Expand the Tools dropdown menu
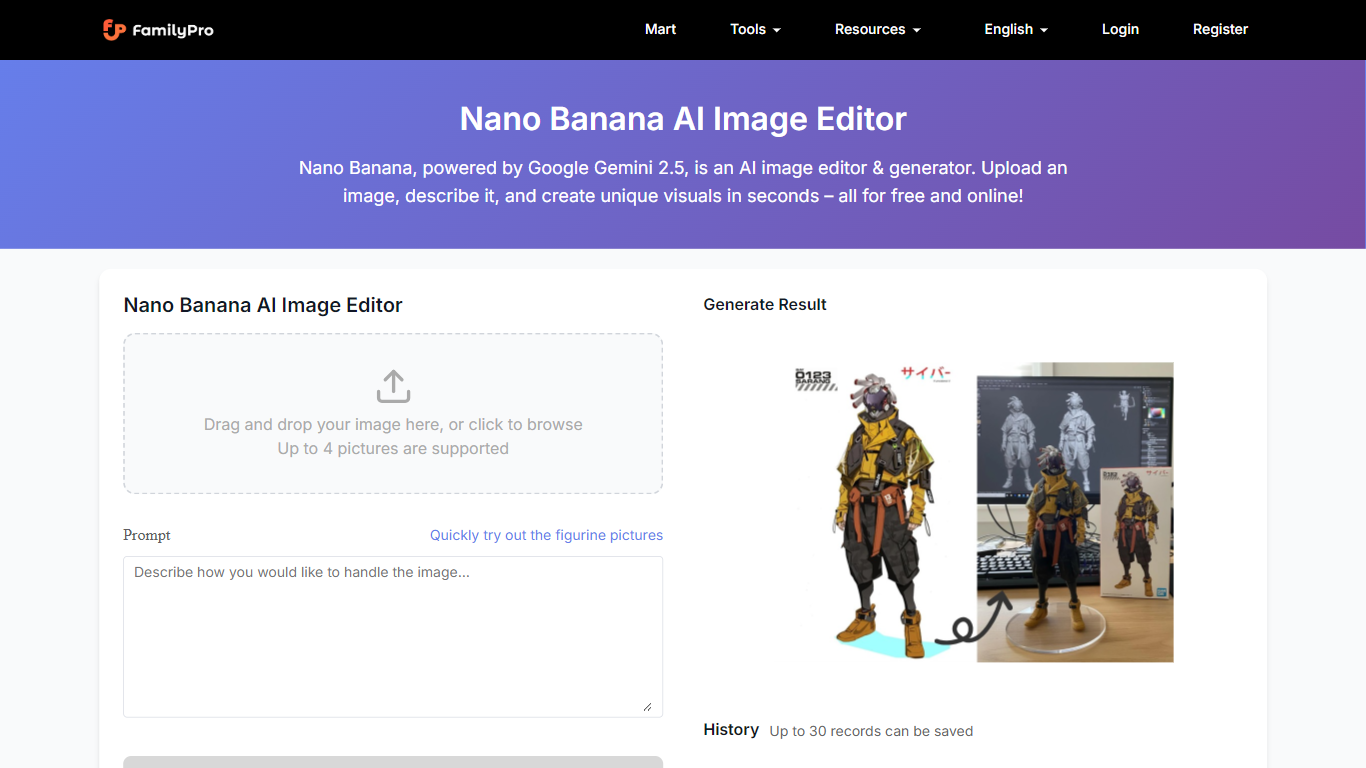 755,30
